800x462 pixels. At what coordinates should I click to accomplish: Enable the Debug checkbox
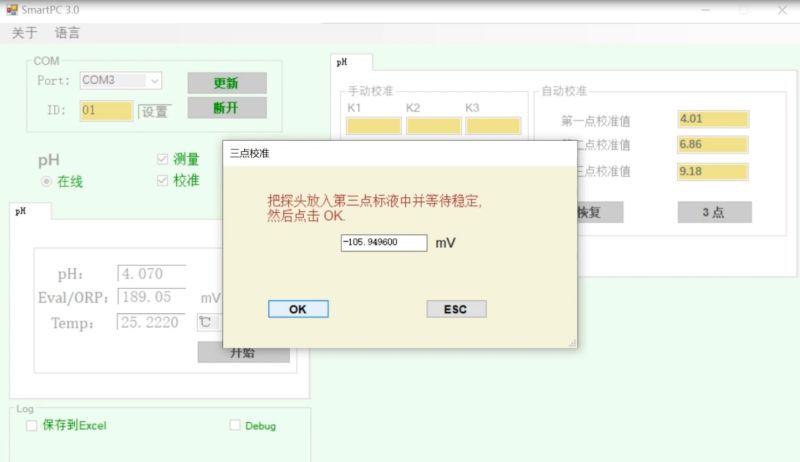(235, 425)
